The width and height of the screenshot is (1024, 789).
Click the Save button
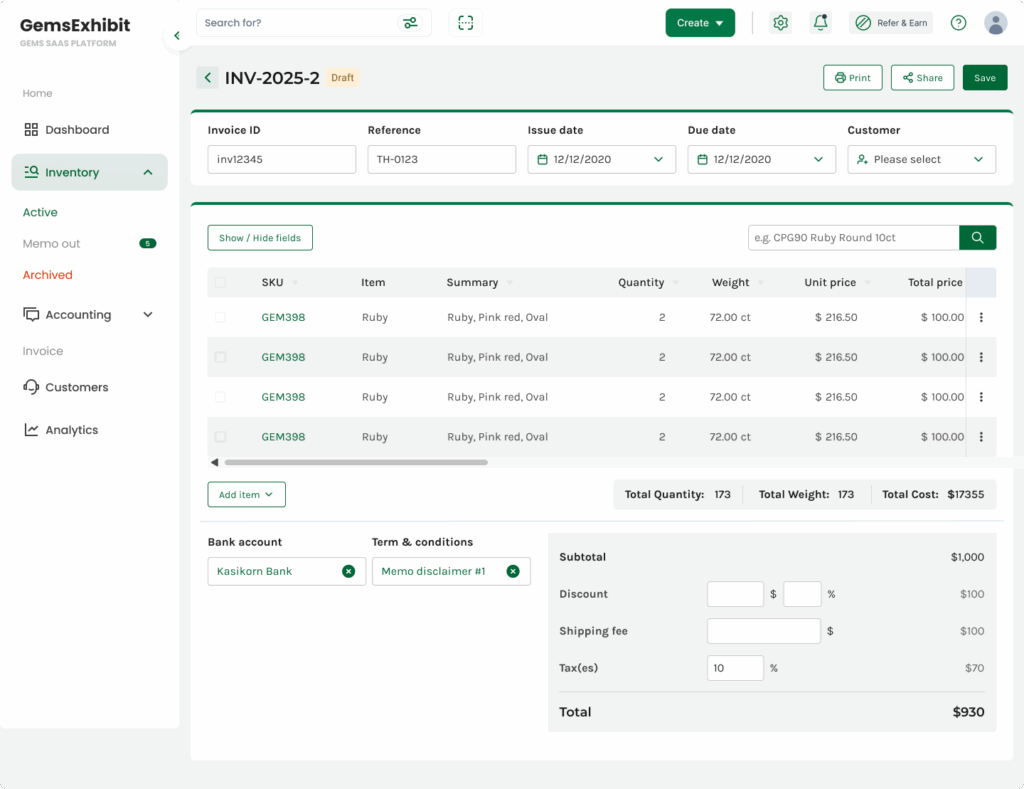pos(984,78)
